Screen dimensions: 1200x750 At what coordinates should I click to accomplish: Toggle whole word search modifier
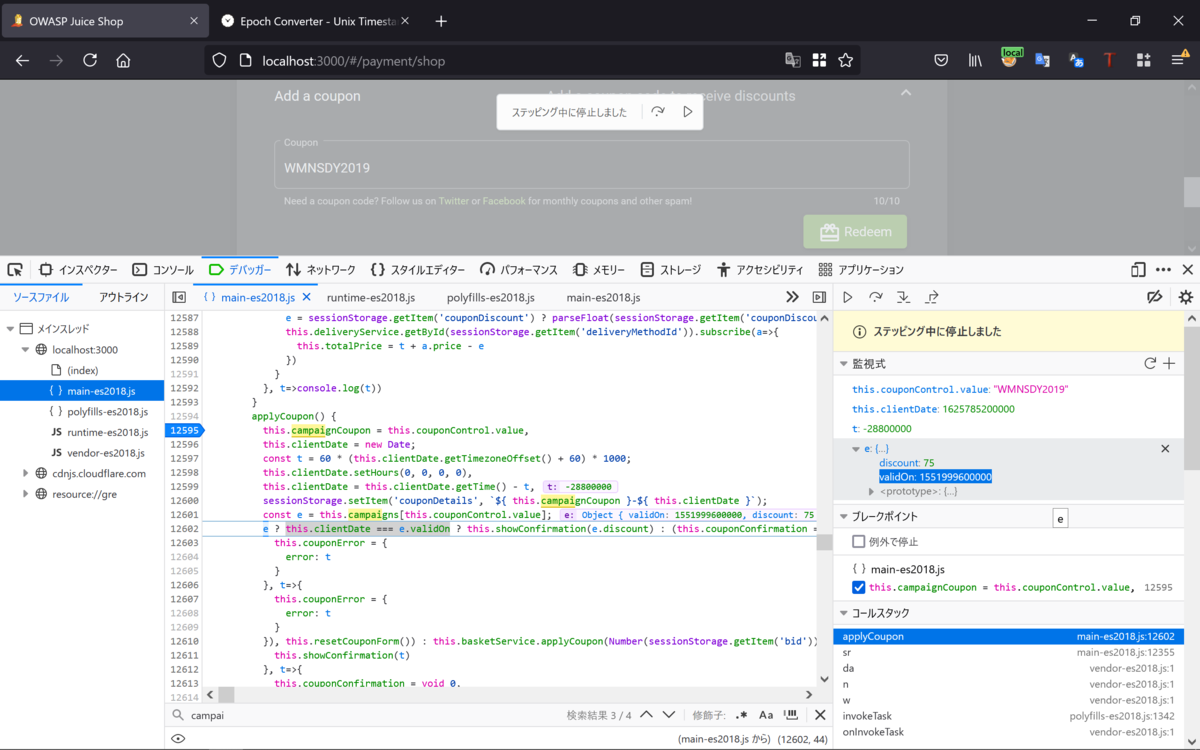coord(792,715)
